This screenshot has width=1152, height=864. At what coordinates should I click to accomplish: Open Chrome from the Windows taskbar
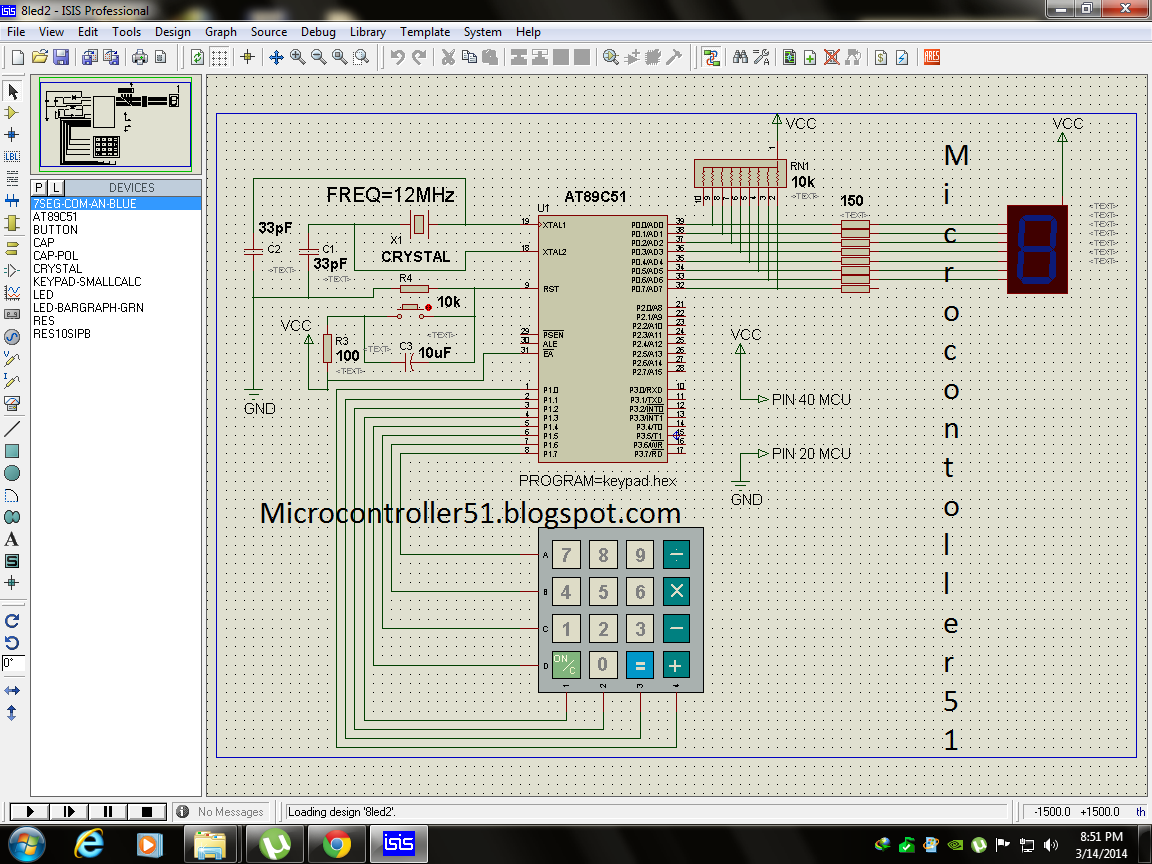336,844
